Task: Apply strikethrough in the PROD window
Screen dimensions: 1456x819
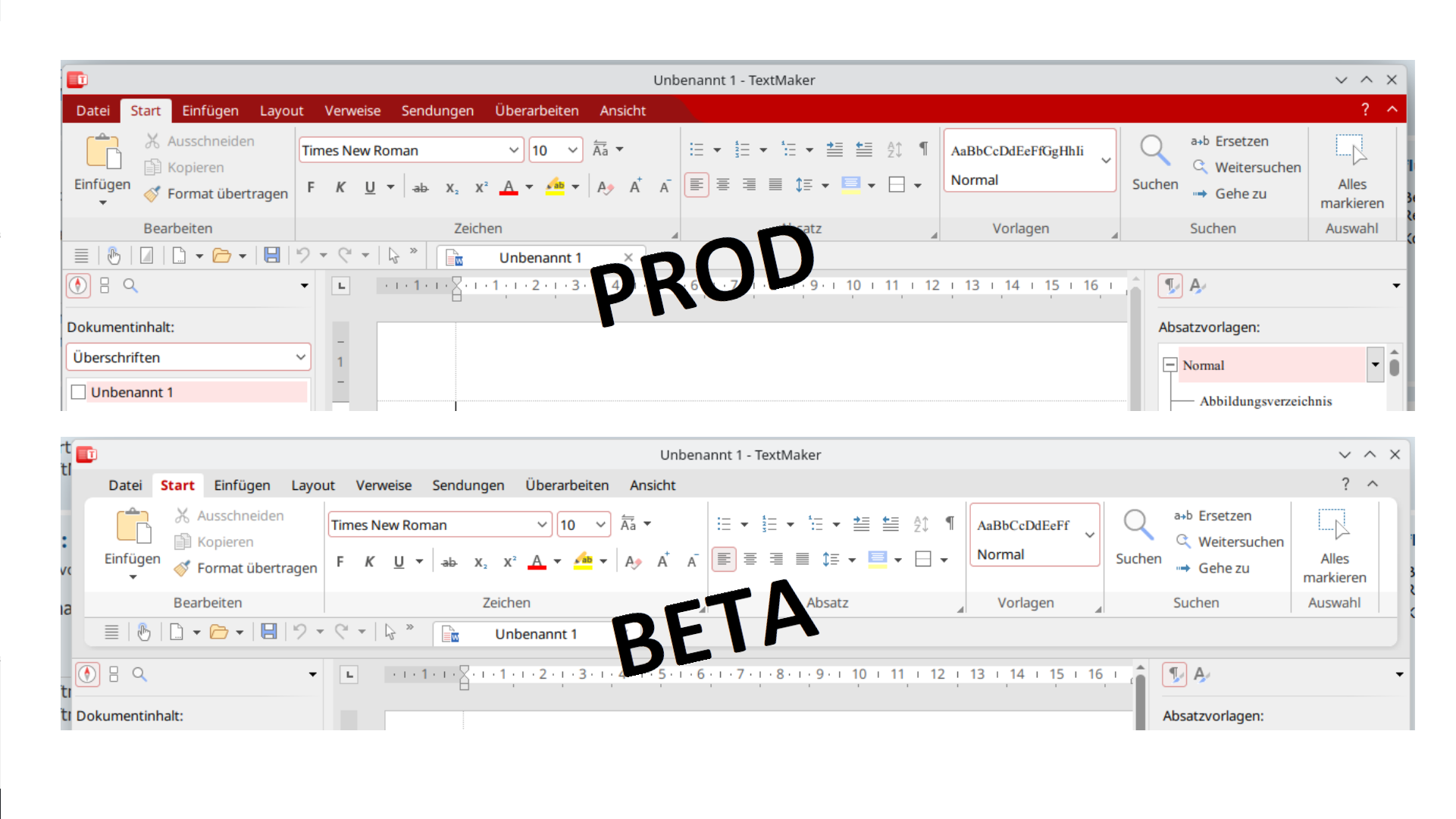Action: coord(421,187)
